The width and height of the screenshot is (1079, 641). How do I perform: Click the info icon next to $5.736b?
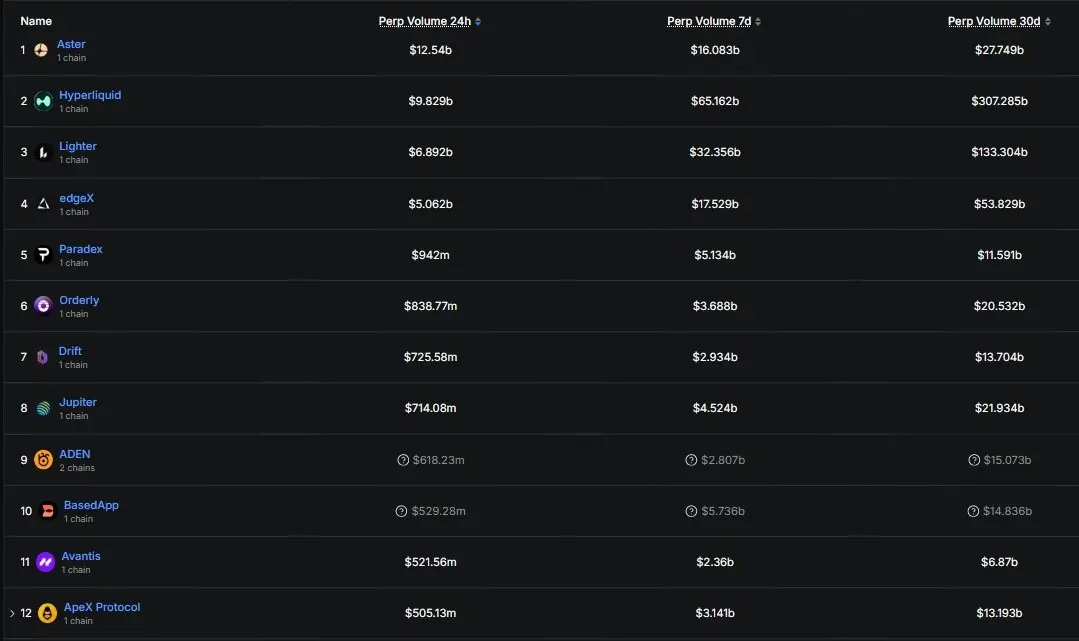click(x=692, y=511)
